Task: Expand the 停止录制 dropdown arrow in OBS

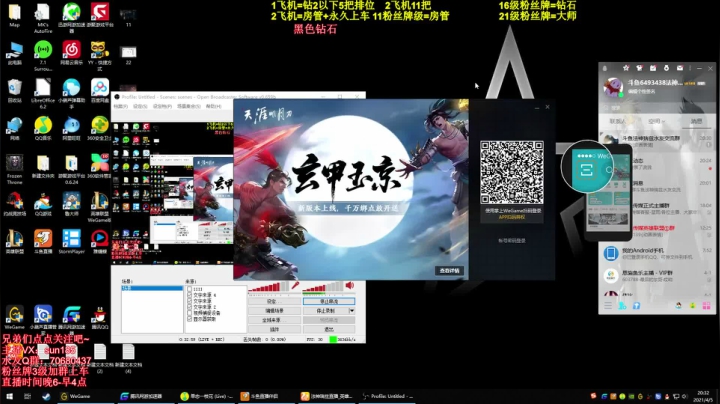Action: click(x=352, y=311)
